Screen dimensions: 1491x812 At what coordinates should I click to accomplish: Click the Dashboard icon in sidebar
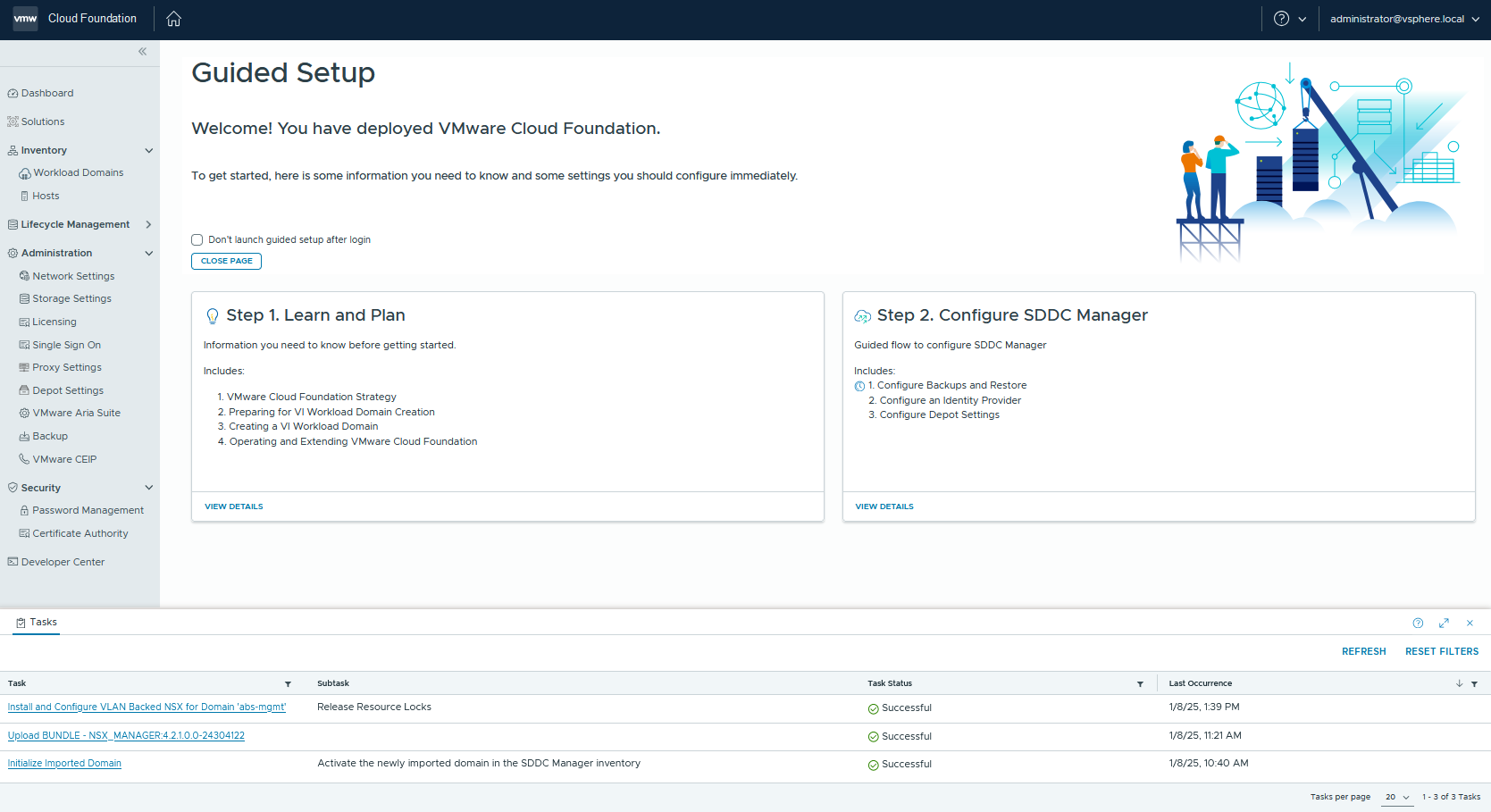[x=13, y=94]
